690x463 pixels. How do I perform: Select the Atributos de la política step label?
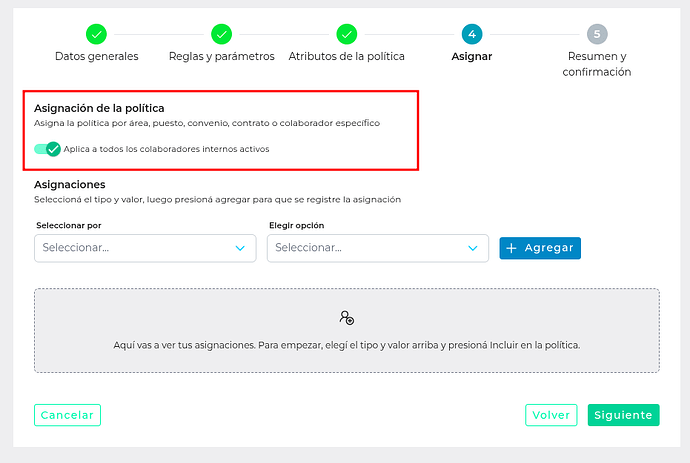pos(346,57)
